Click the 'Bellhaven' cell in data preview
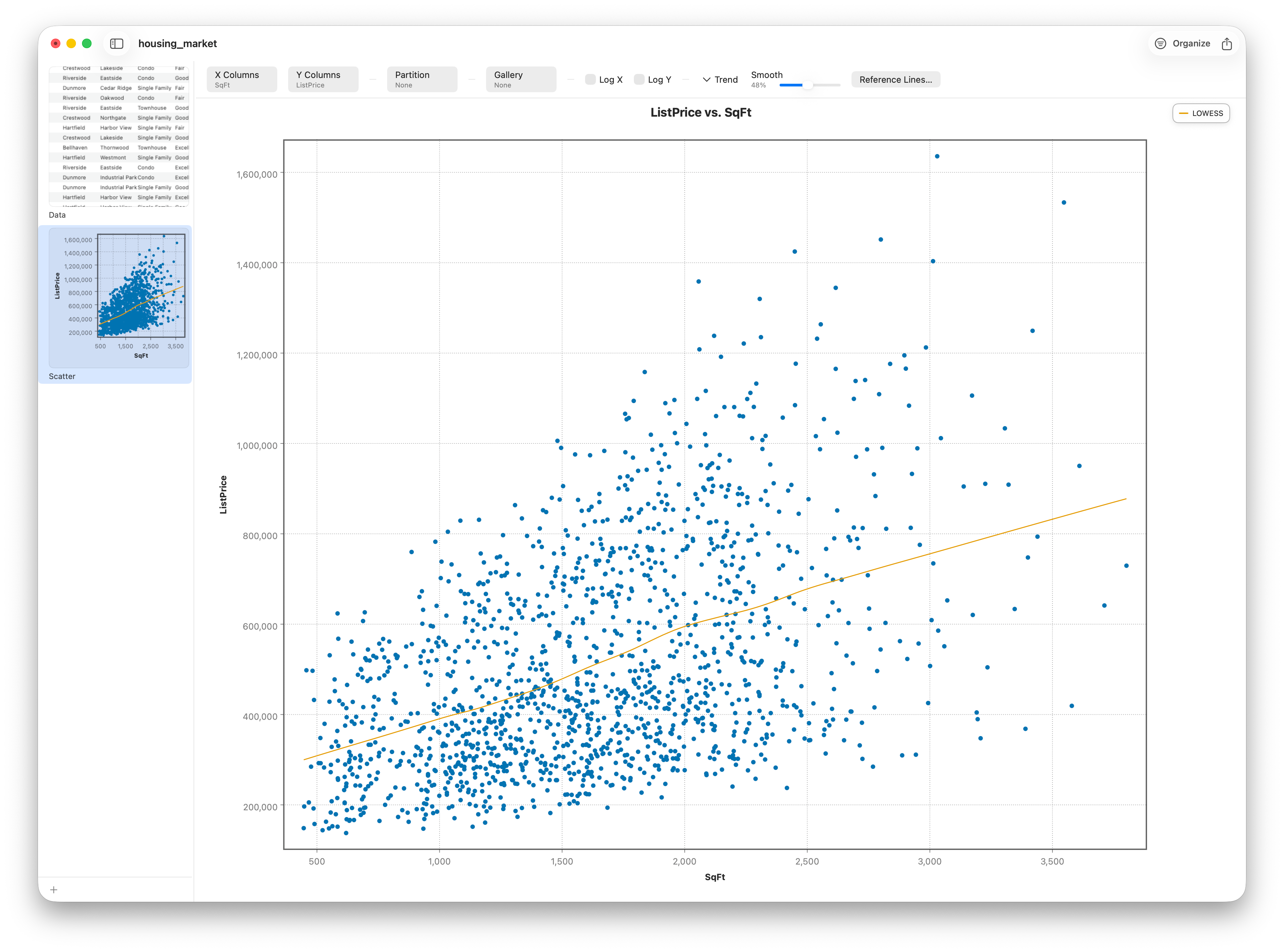This screenshot has width=1284, height=952. point(75,147)
